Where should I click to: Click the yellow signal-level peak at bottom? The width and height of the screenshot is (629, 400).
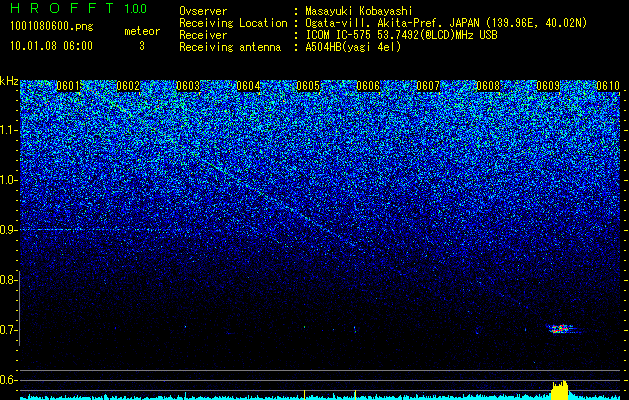560,390
